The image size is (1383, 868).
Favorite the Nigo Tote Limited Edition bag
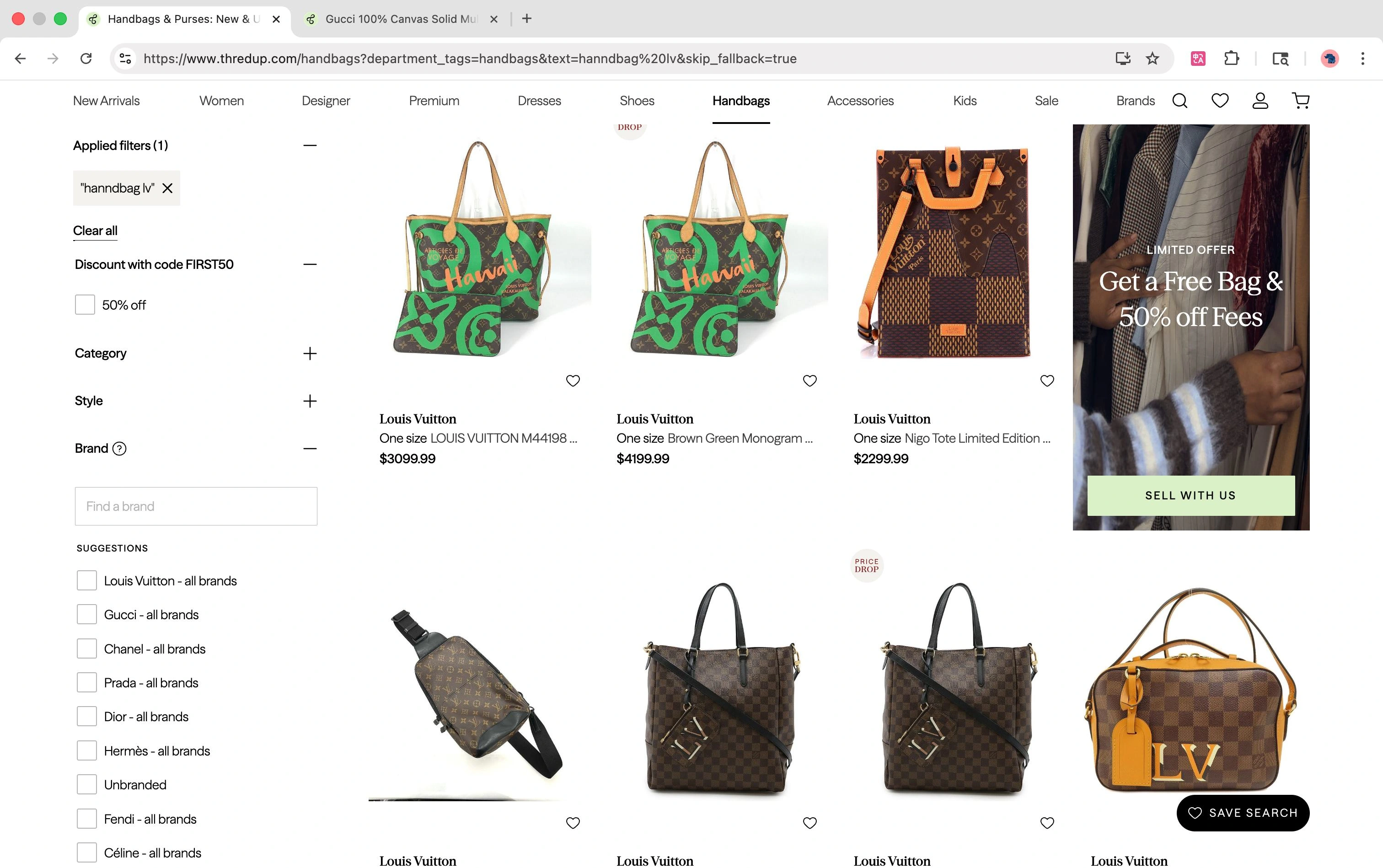pyautogui.click(x=1047, y=380)
